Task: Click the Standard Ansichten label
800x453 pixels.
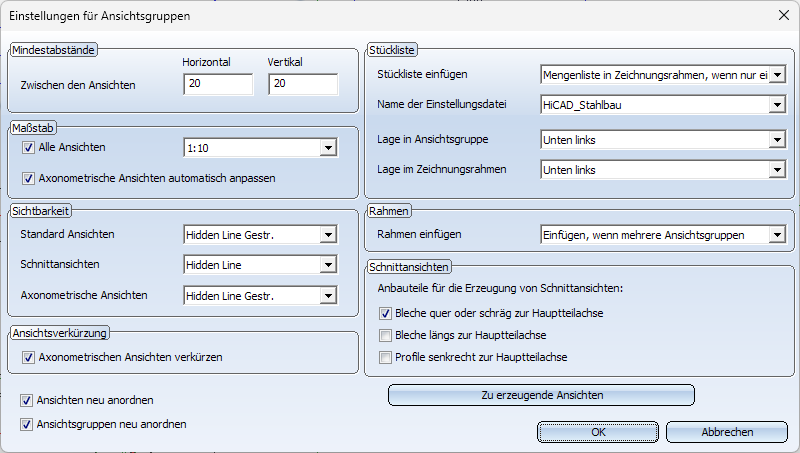Action: 67,234
